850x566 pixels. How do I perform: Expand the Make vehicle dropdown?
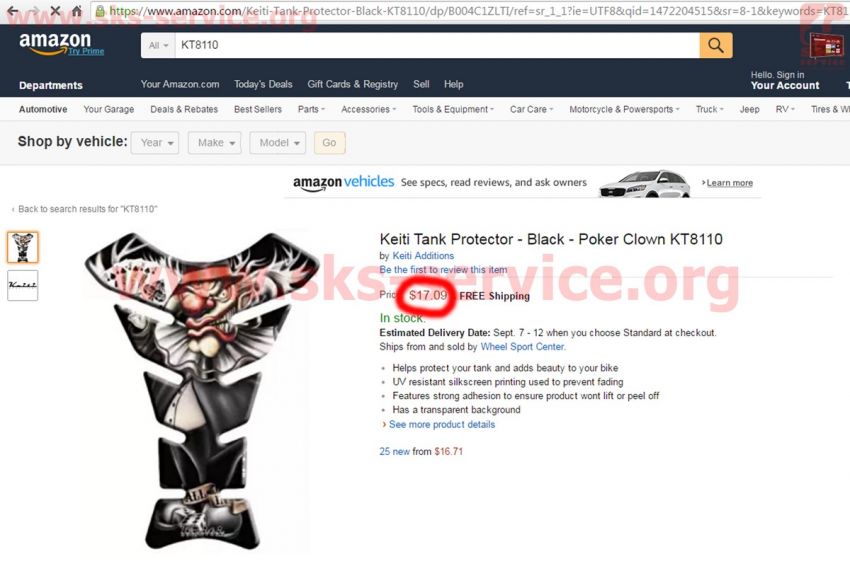[x=215, y=143]
